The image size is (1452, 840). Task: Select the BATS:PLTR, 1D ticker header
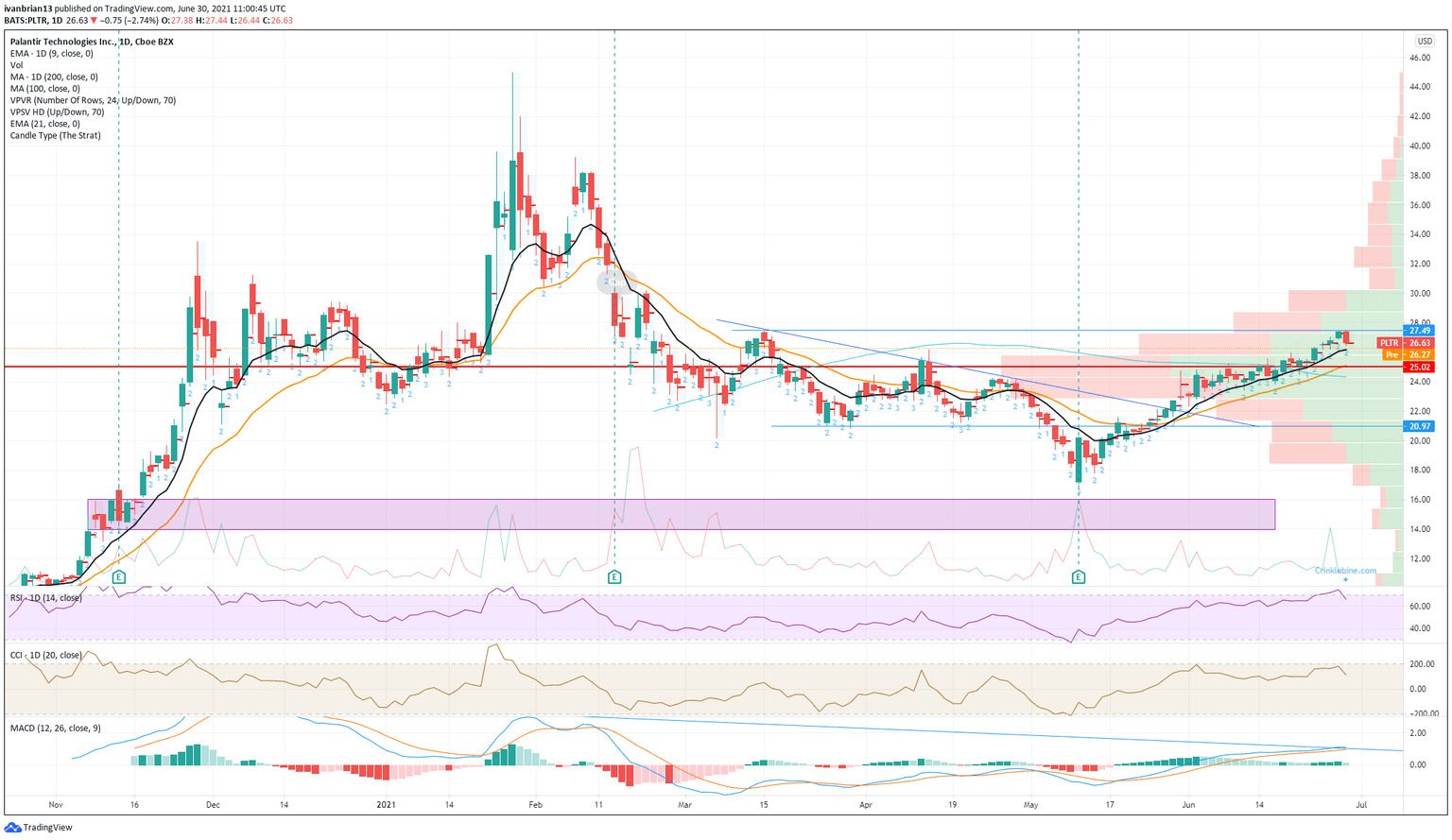pos(33,20)
